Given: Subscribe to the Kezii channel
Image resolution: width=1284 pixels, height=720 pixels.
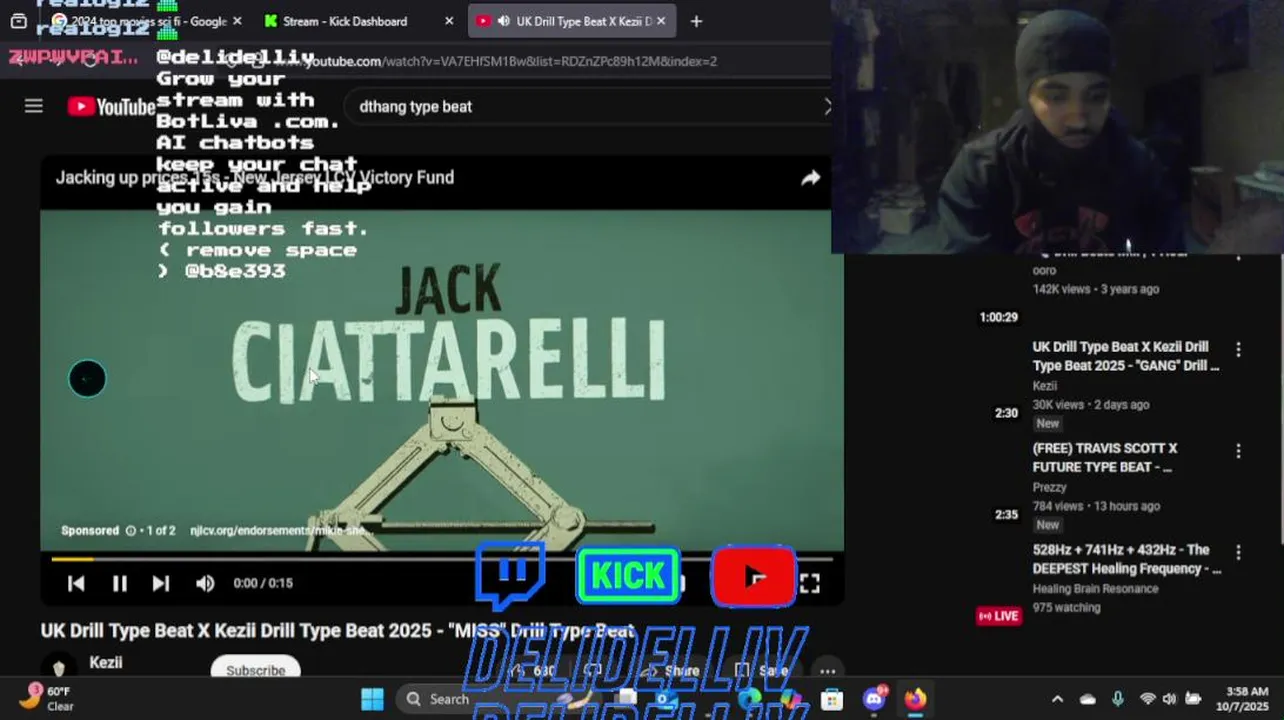Looking at the screenshot, I should pos(255,670).
